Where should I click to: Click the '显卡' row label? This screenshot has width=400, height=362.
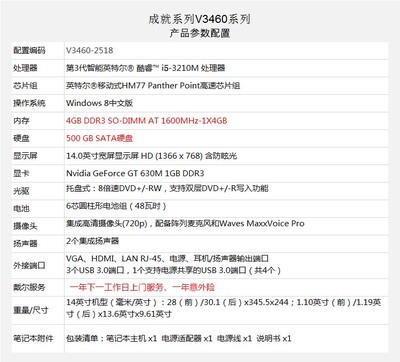tap(21, 174)
